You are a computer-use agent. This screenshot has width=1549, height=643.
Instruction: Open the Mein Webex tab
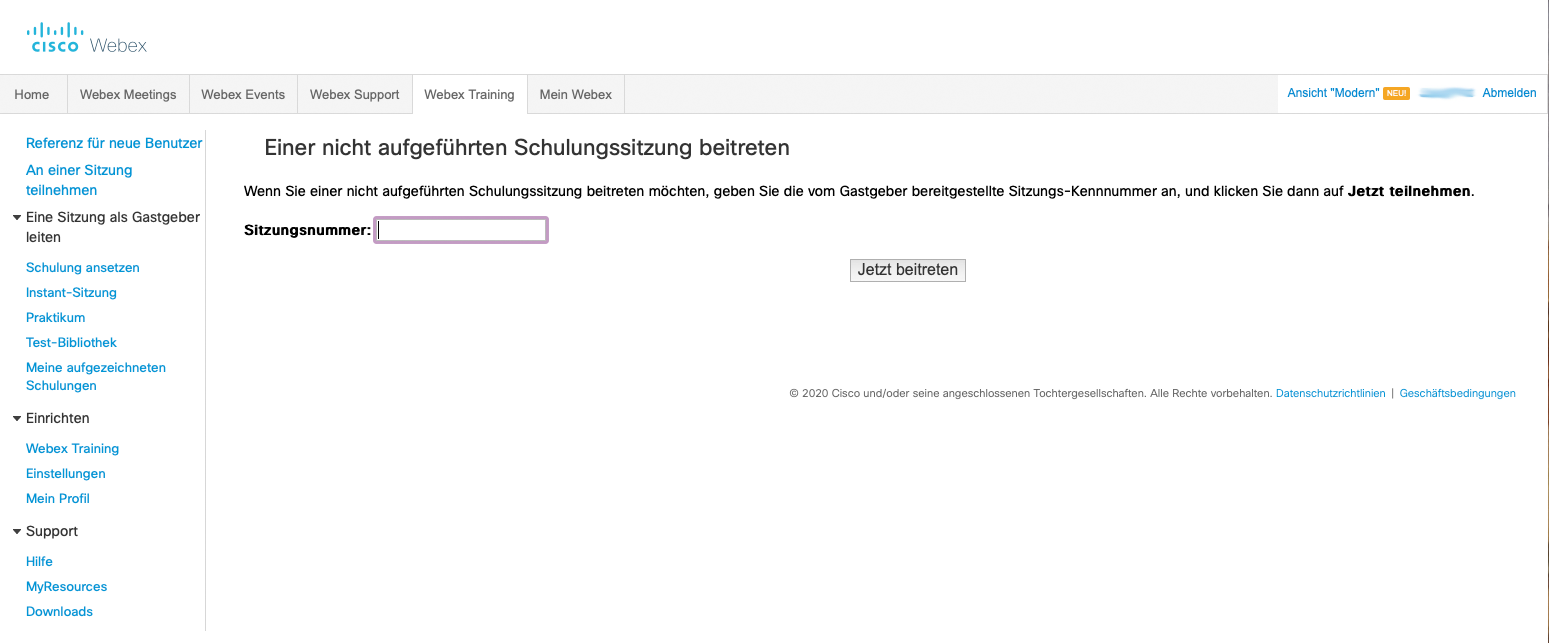click(576, 95)
